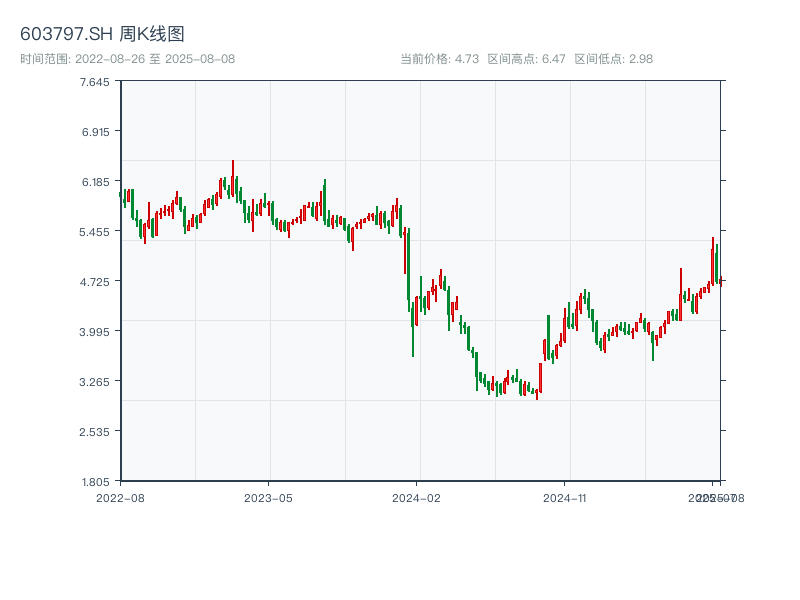Click the 1.805 y-axis price label

pos(95,481)
